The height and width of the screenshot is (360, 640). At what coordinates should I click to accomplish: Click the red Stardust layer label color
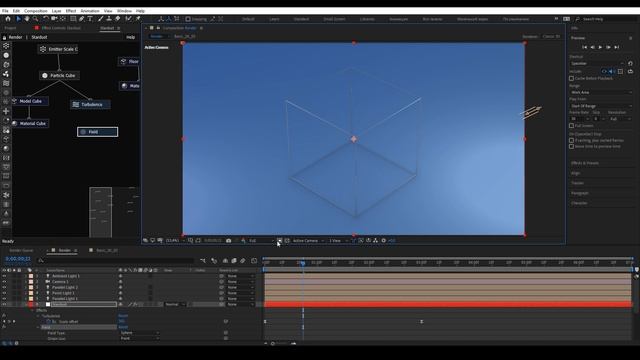point(31,304)
